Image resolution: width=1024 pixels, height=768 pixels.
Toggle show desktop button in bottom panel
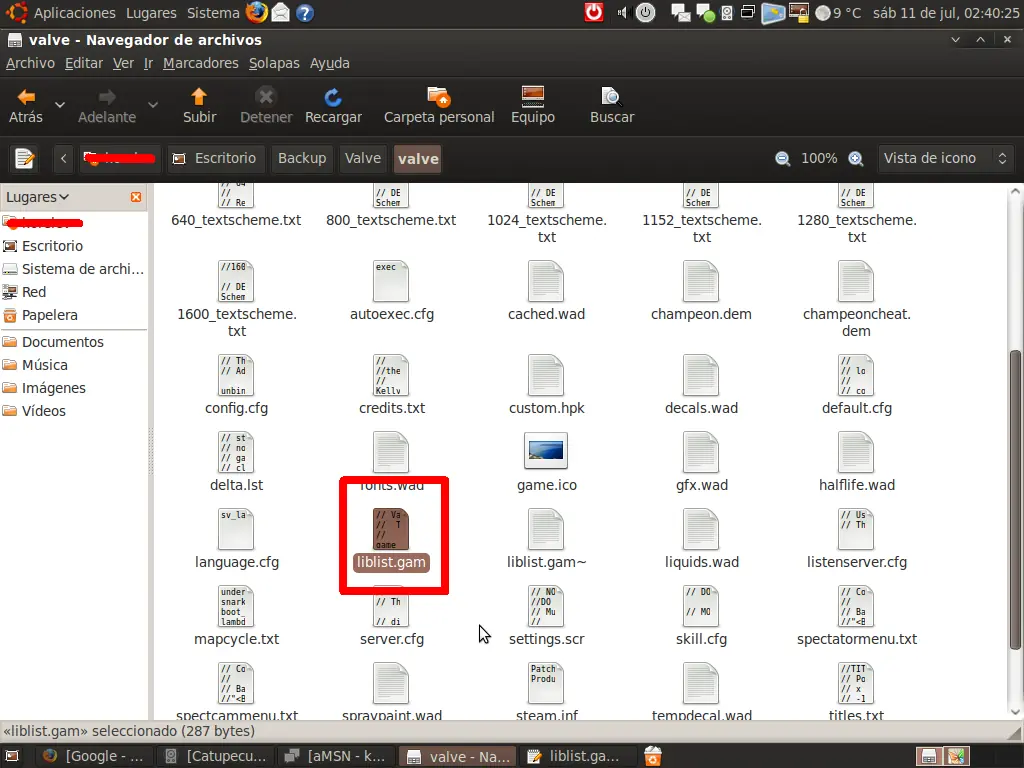(12, 756)
